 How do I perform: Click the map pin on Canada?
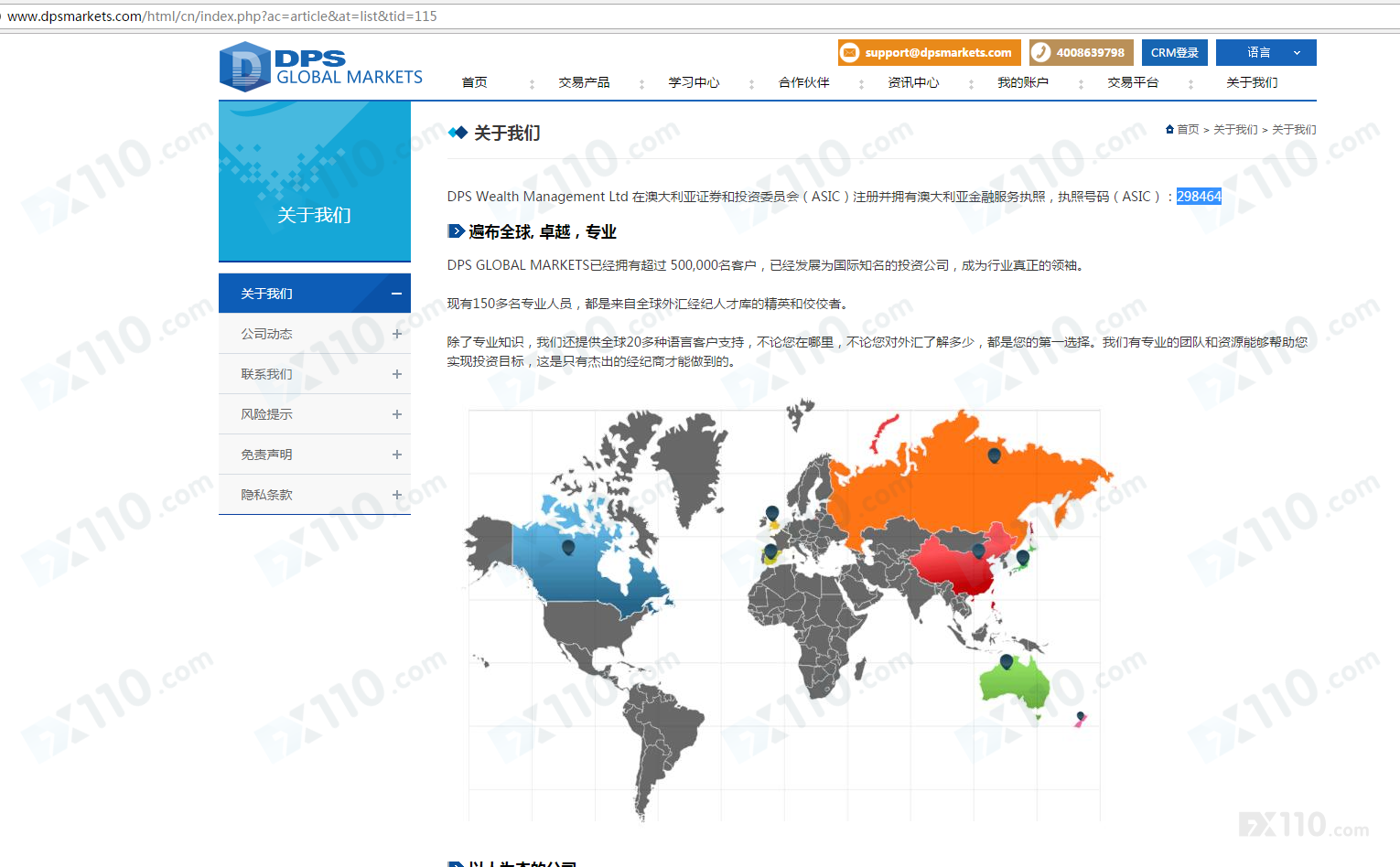point(568,547)
